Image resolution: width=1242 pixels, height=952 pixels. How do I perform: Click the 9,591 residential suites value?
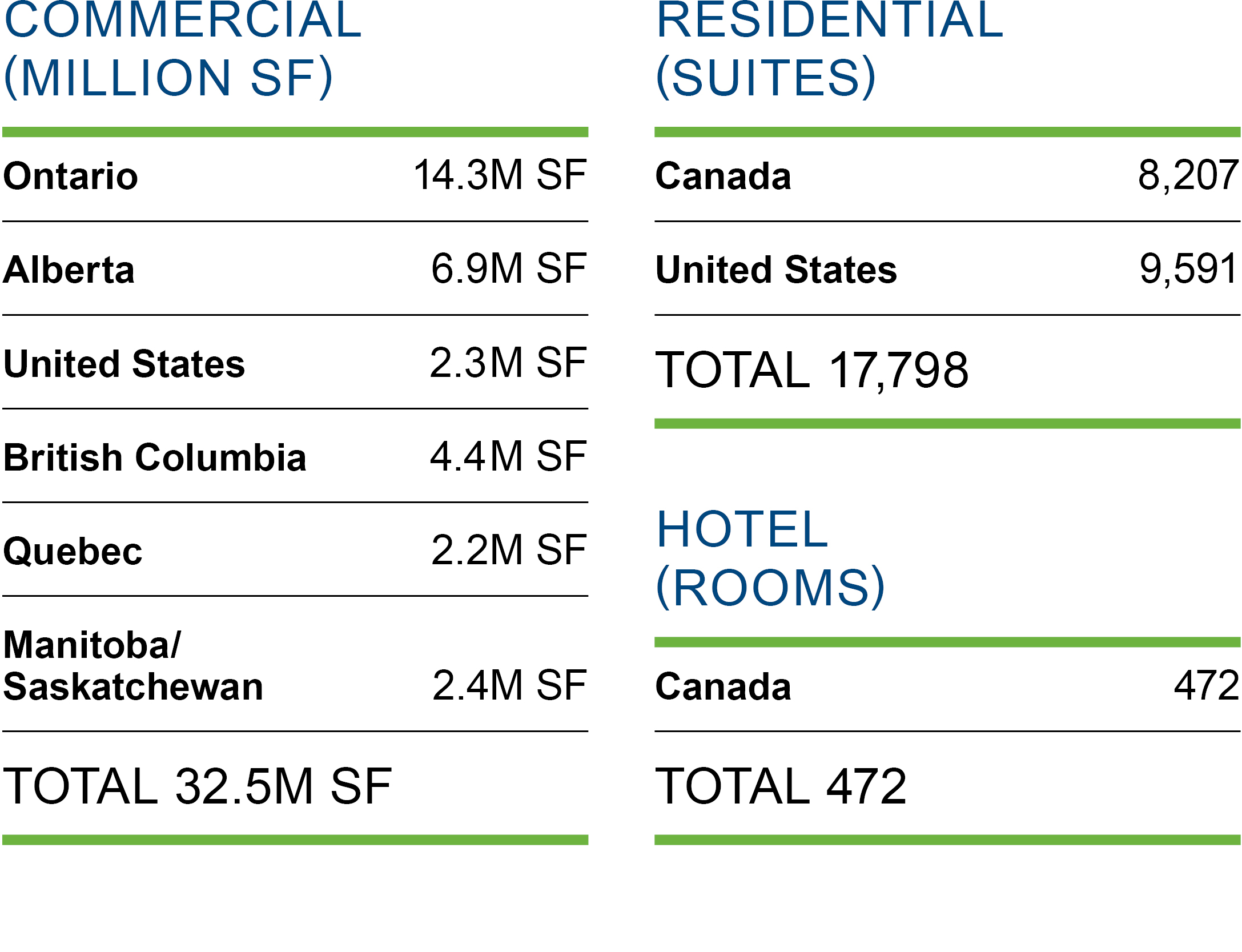pos(1188,268)
